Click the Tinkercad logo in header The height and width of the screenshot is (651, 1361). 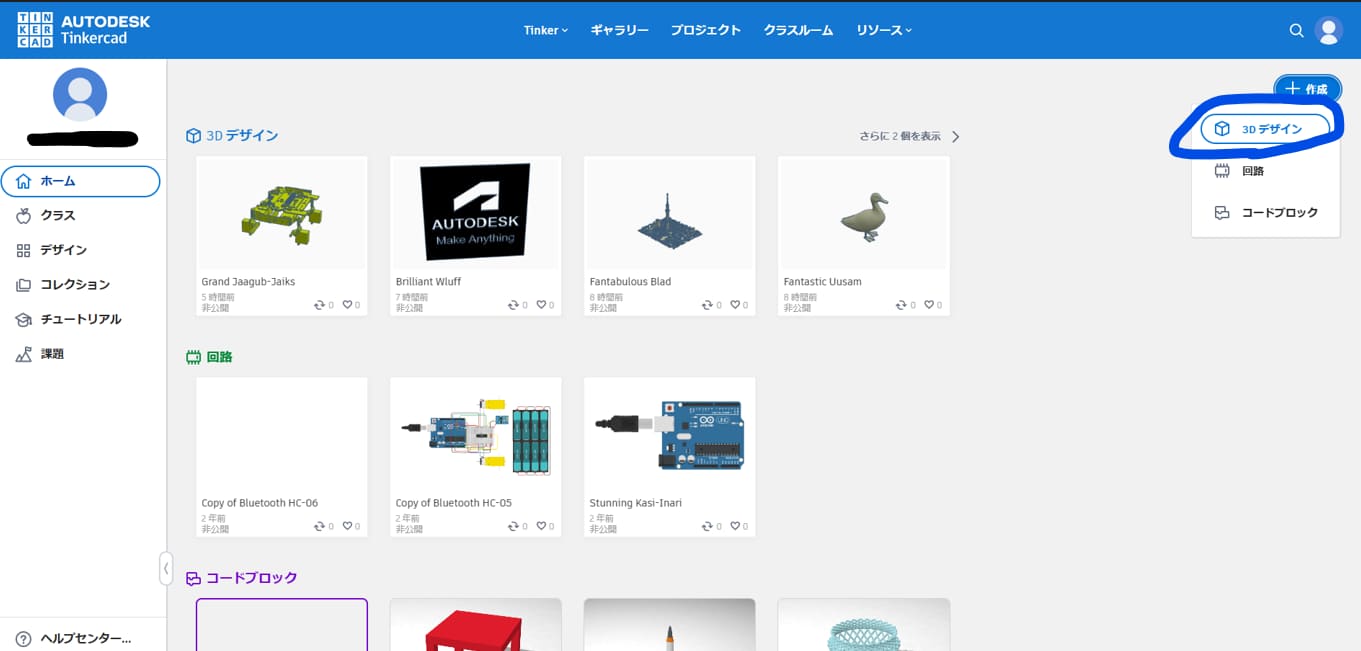pyautogui.click(x=83, y=30)
